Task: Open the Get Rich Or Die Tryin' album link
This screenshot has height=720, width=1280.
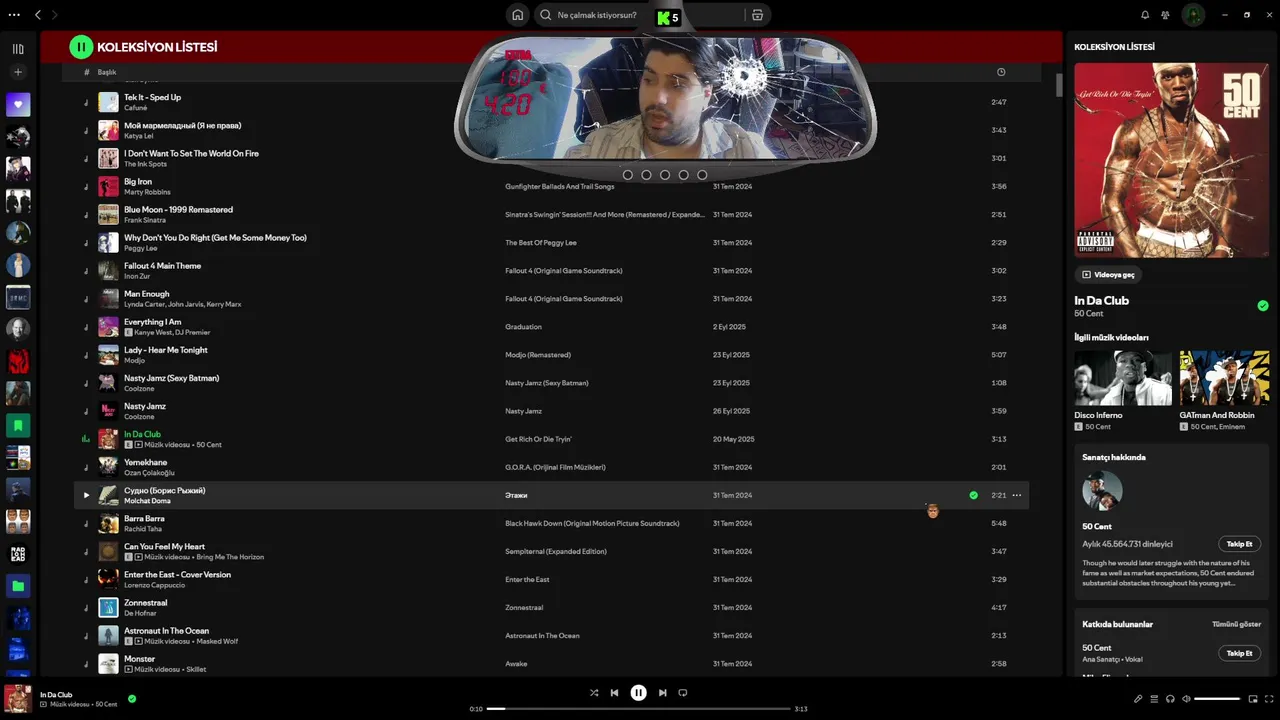Action: point(538,439)
